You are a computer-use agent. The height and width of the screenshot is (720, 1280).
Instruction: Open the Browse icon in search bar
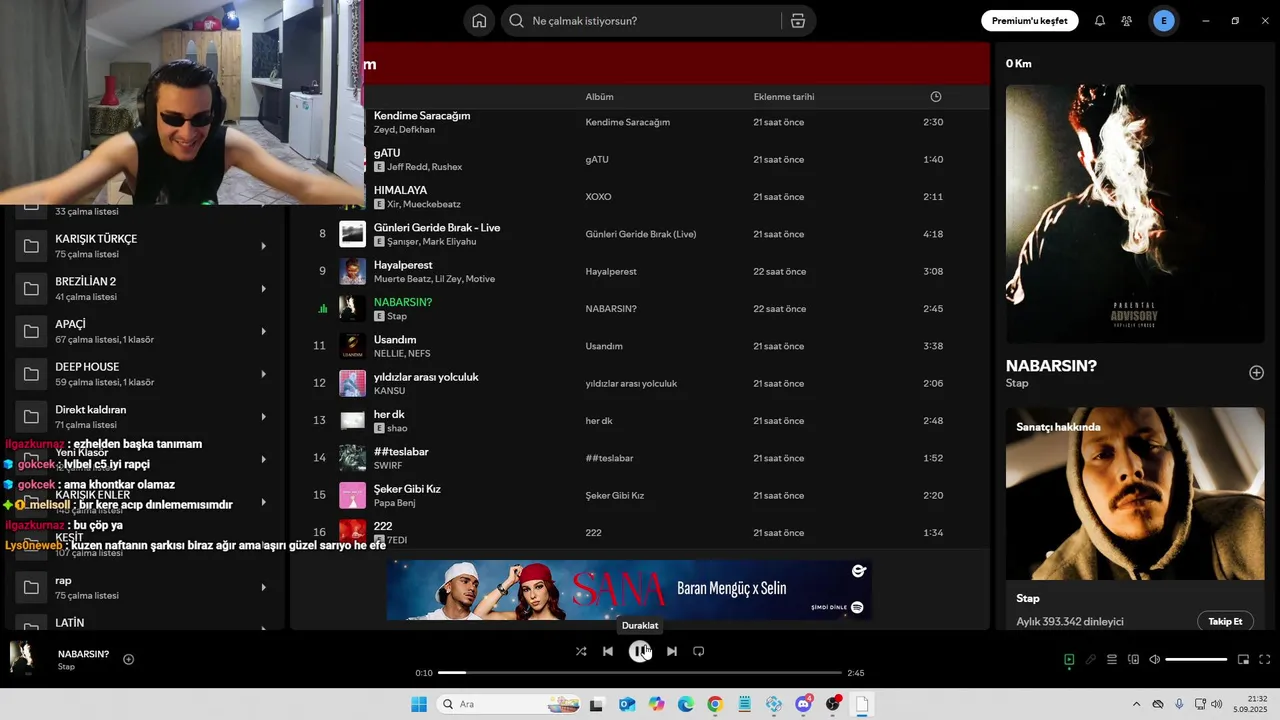pos(797,21)
